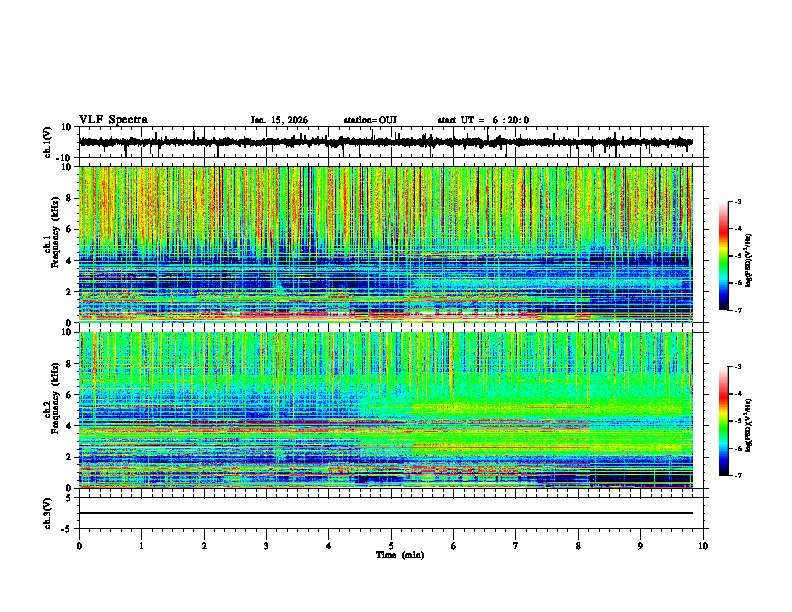Click the ch.3(V) flat line panel

[391, 513]
